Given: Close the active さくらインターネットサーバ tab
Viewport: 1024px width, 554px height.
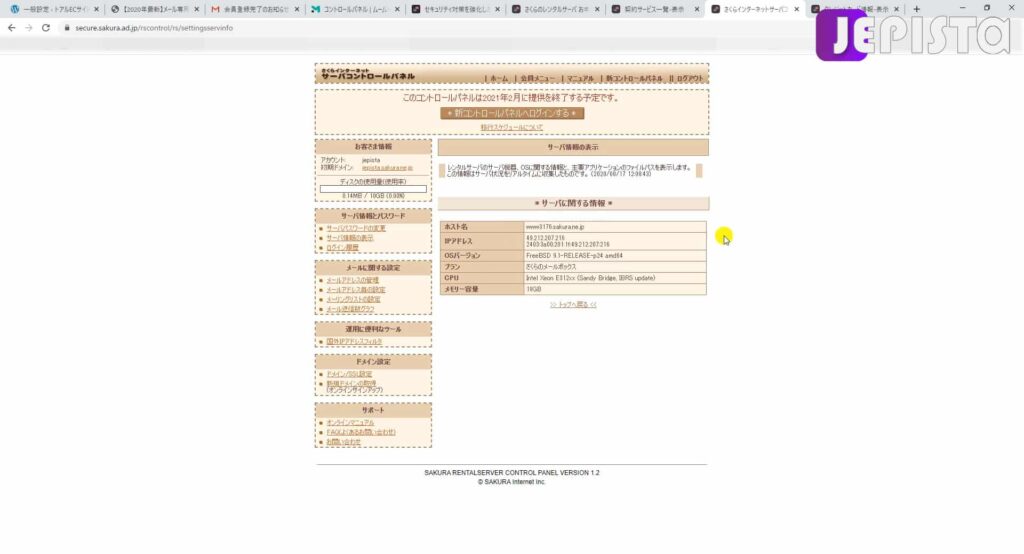Looking at the screenshot, I should pos(796,9).
